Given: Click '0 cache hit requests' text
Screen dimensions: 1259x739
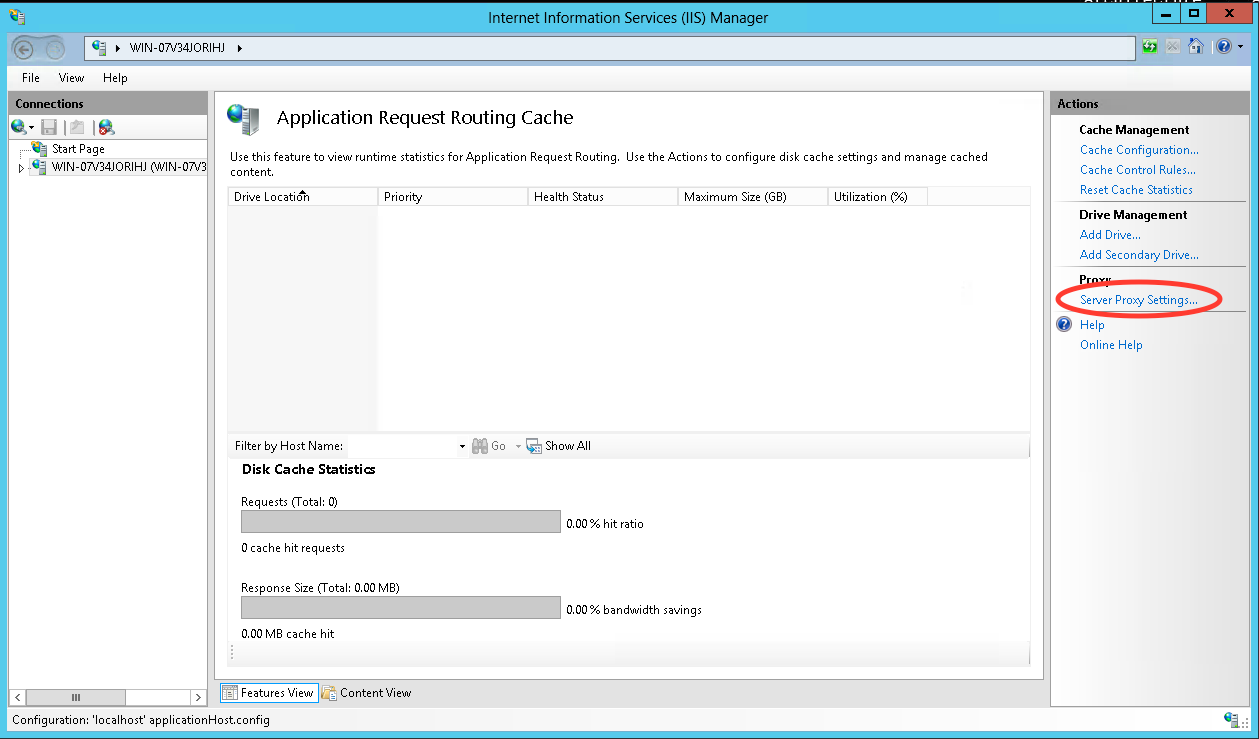Looking at the screenshot, I should (293, 548).
